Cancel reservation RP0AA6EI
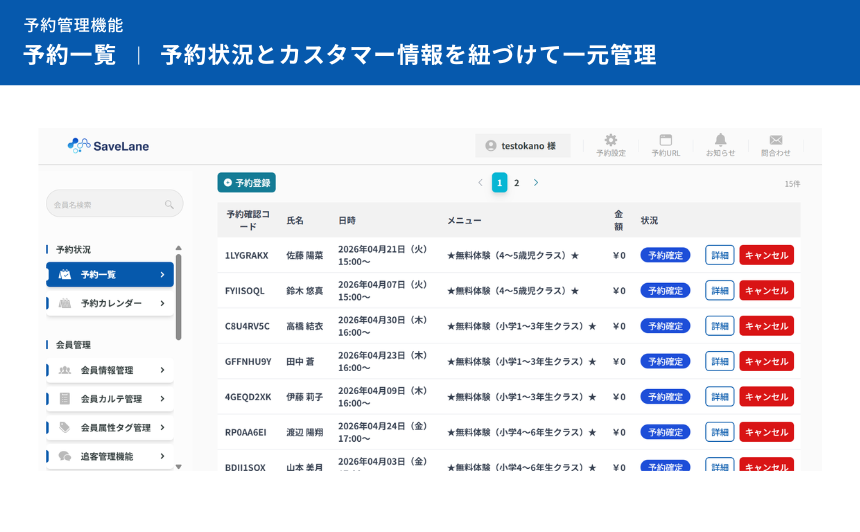This screenshot has height=532, width=860. pyautogui.click(x=766, y=432)
